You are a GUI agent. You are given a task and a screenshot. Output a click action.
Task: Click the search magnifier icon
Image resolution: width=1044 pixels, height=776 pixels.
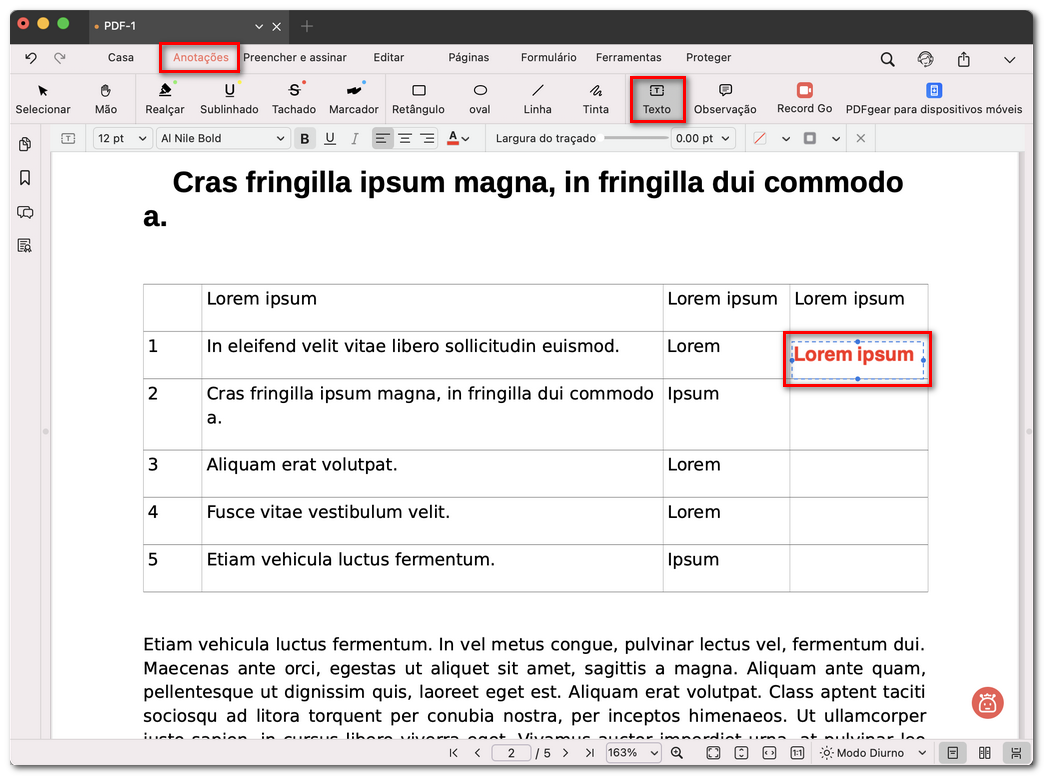tap(887, 59)
